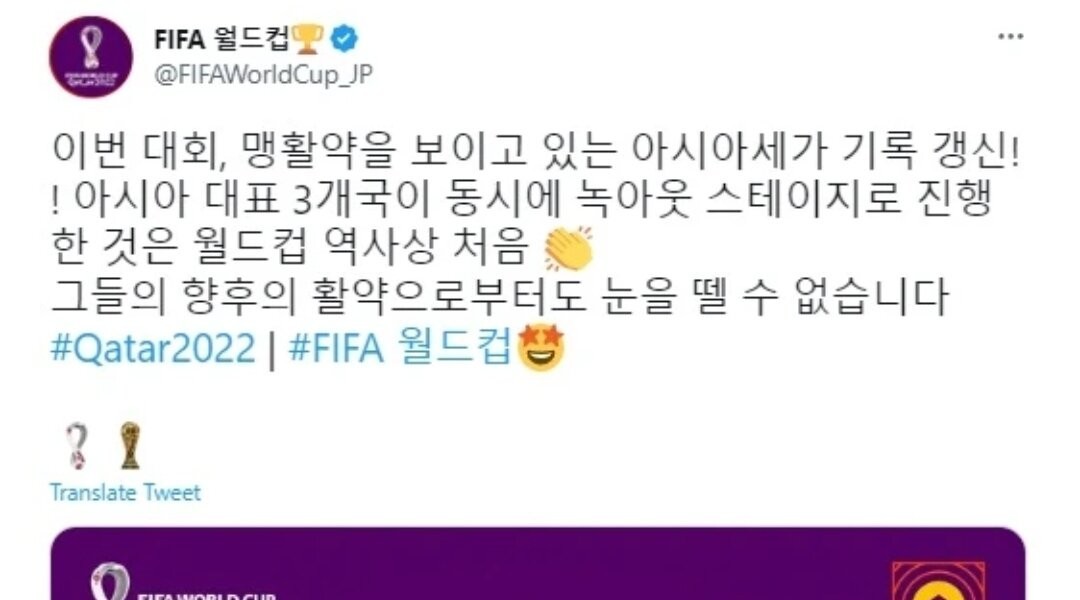Open the #FIFA 월드컵 hashtag

click(401, 346)
